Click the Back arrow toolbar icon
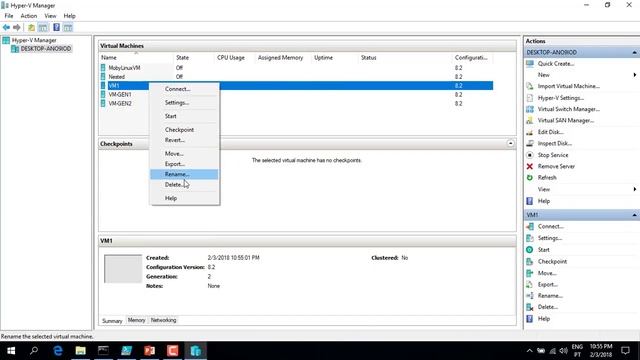 [x=6, y=27]
